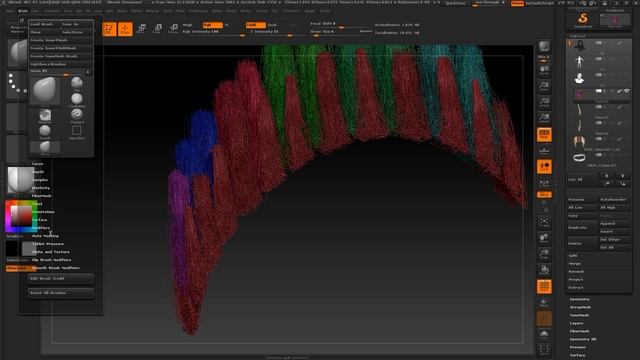Open the material sphere thumbnail on left shelf
The height and width of the screenshot is (360, 640).
click(x=21, y=180)
